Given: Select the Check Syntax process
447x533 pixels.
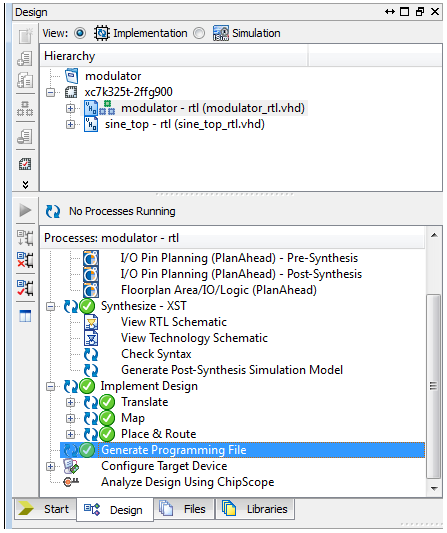Looking at the screenshot, I should coord(156,354).
